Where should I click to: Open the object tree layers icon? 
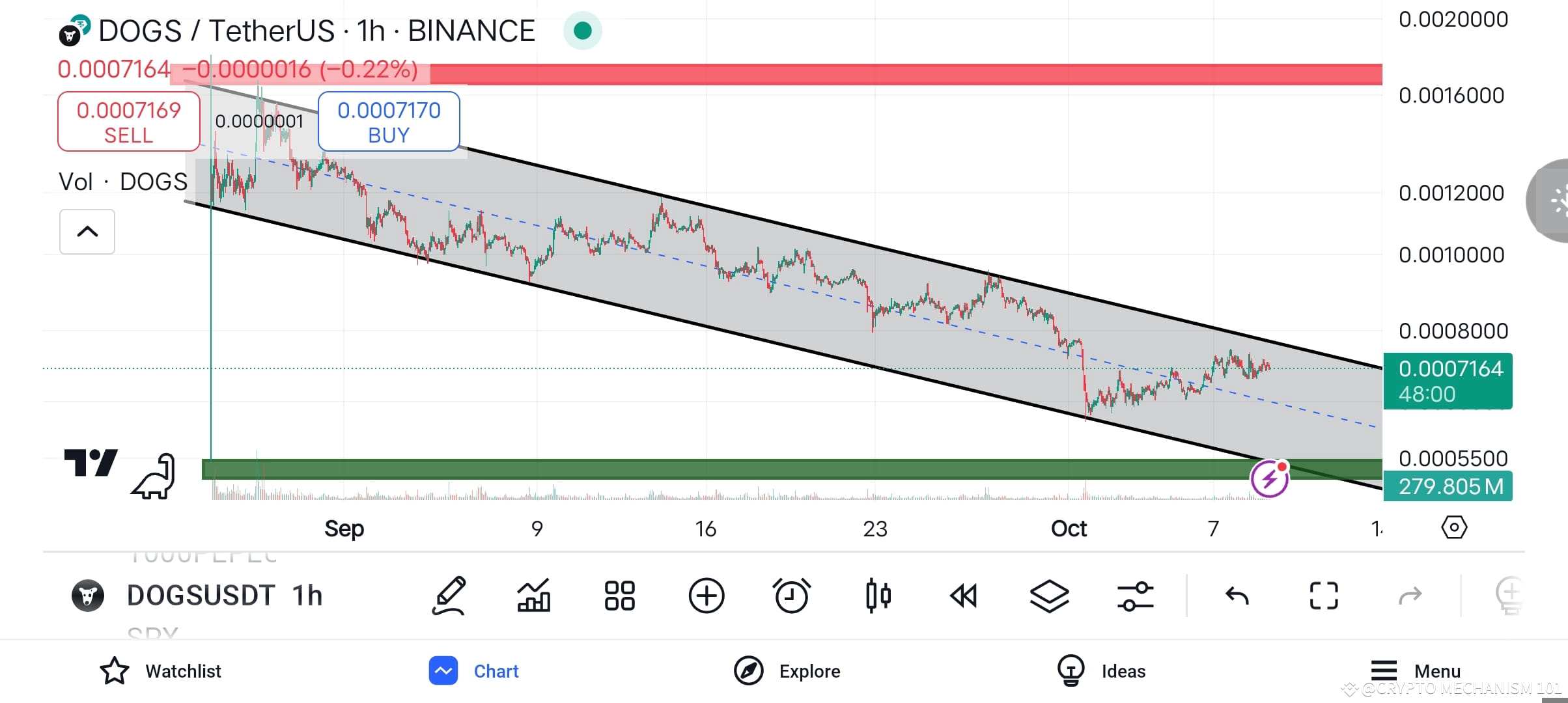(x=1049, y=595)
